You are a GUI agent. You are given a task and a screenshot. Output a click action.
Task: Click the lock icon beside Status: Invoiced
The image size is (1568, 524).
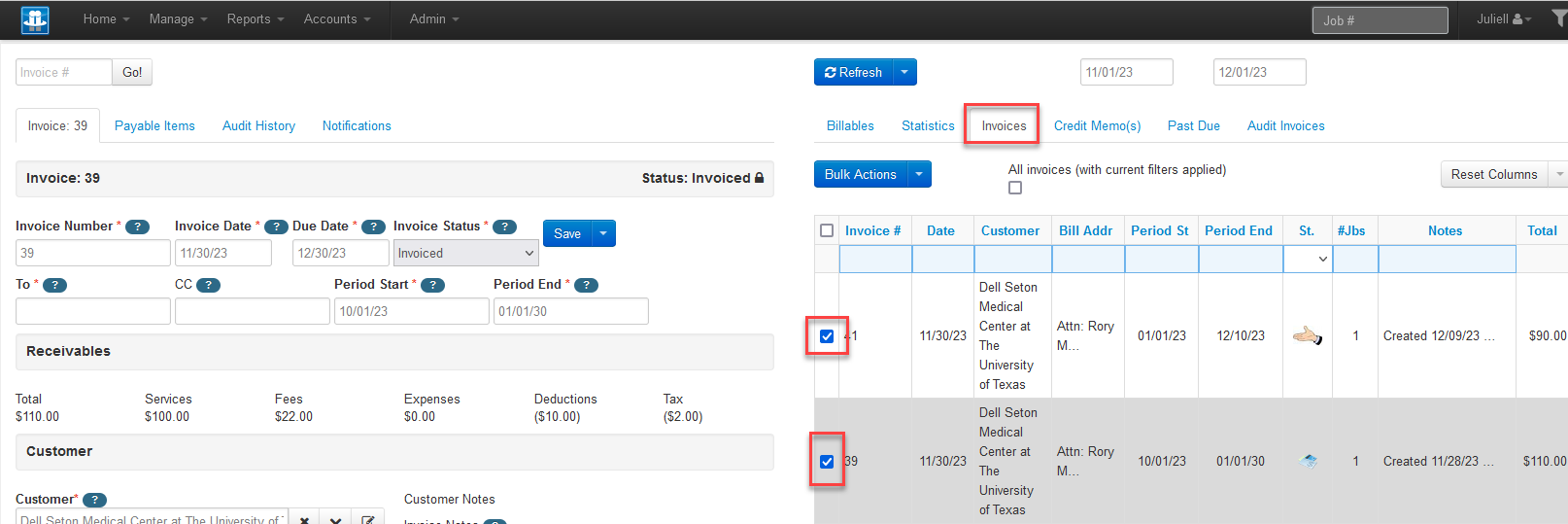(759, 178)
